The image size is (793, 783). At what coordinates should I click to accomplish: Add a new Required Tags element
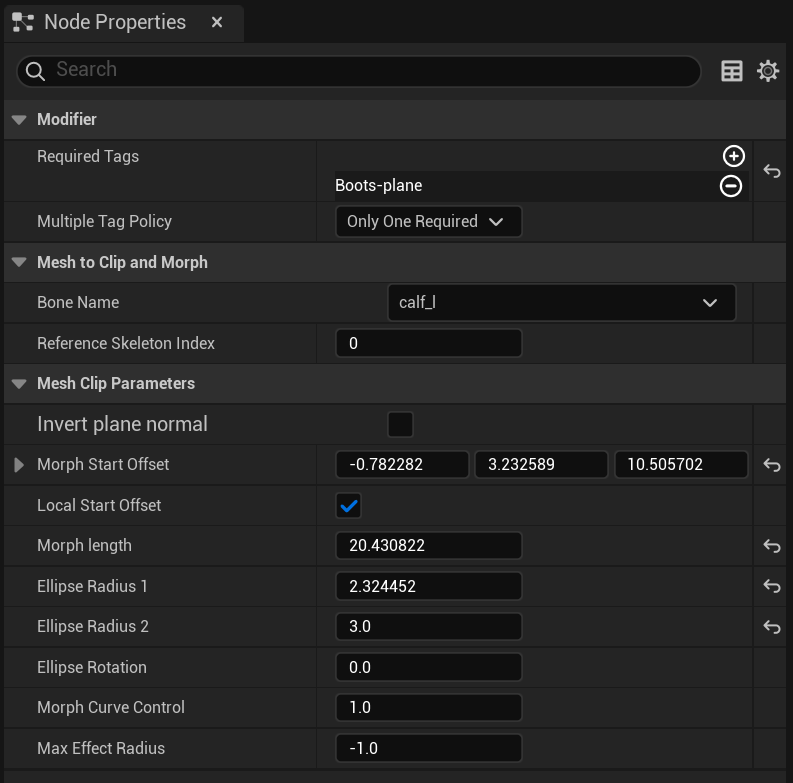pyautogui.click(x=733, y=156)
